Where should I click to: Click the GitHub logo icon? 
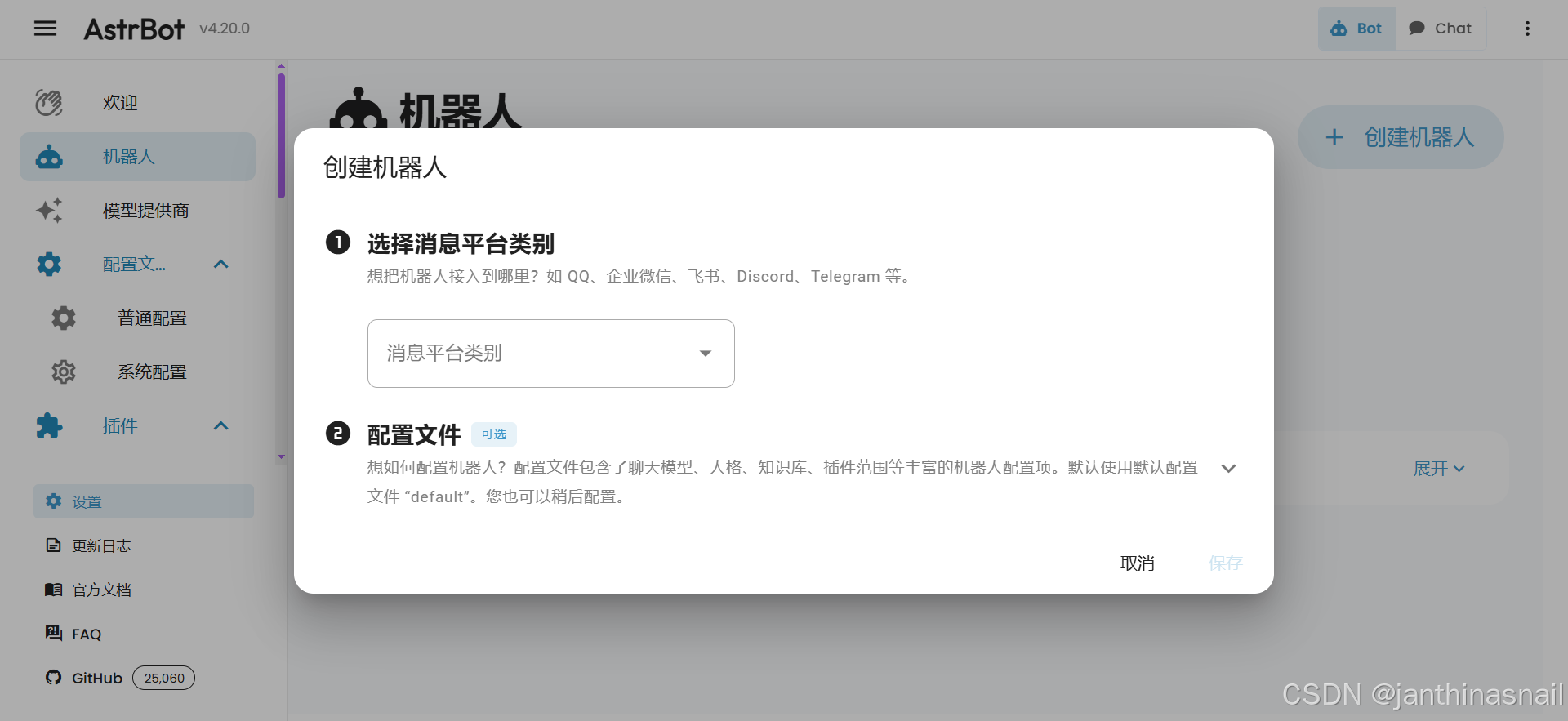coord(53,678)
